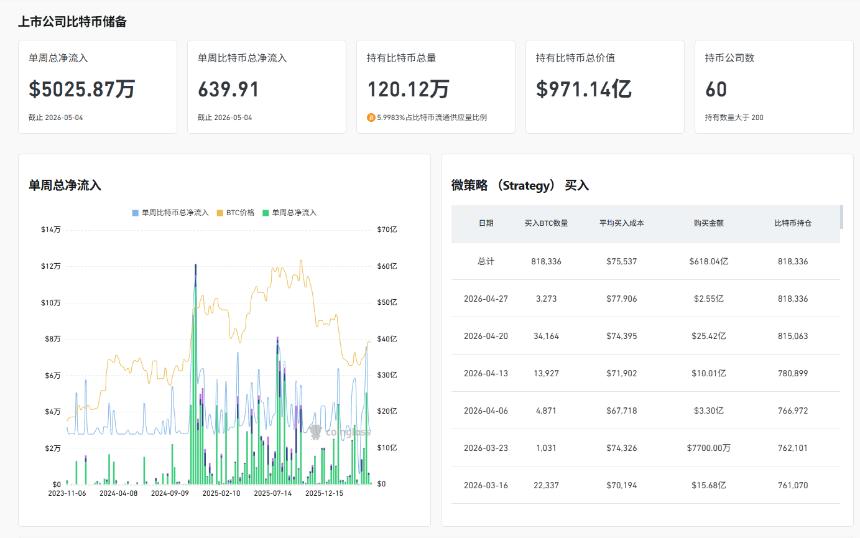
Task: Click the 日期 column header
Action: (x=486, y=223)
